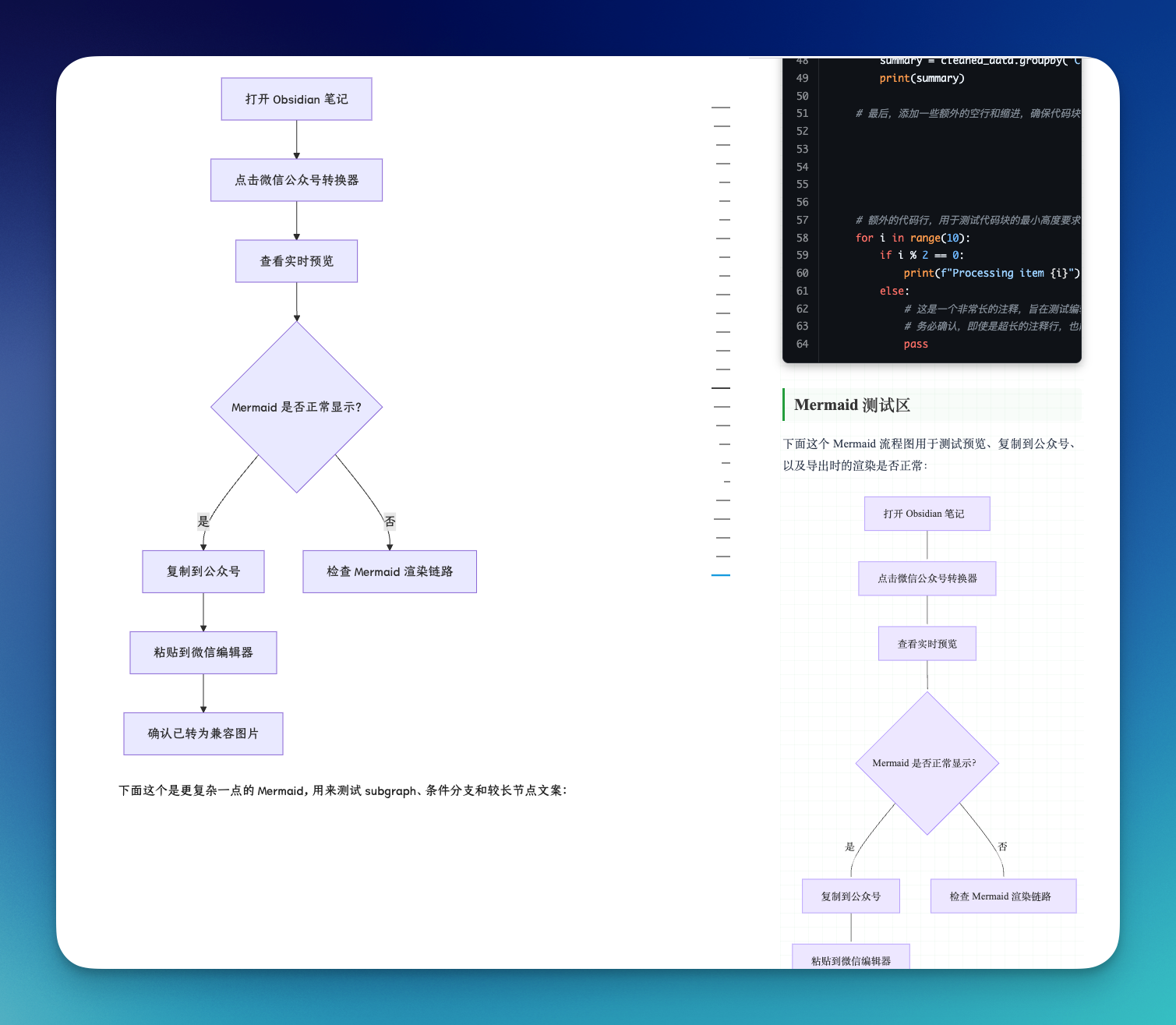The width and height of the screenshot is (1176, 1025).
Task: Click line number 61 in code gutter
Action: pyautogui.click(x=802, y=291)
